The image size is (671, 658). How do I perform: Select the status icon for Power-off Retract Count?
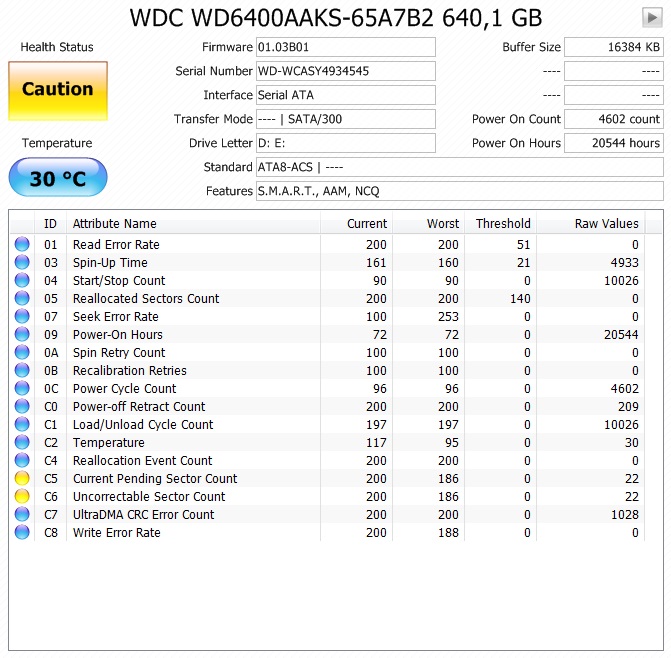click(x=22, y=406)
